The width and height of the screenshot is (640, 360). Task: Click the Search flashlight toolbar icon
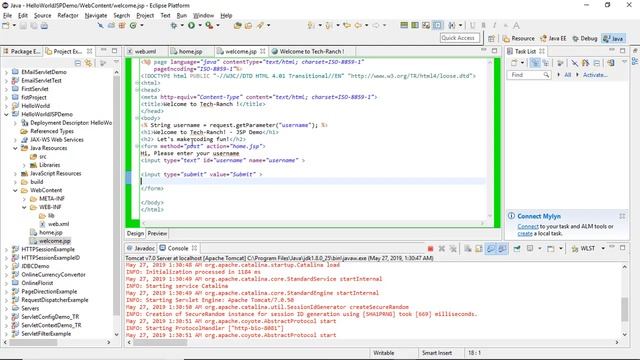pyautogui.click(x=260, y=25)
